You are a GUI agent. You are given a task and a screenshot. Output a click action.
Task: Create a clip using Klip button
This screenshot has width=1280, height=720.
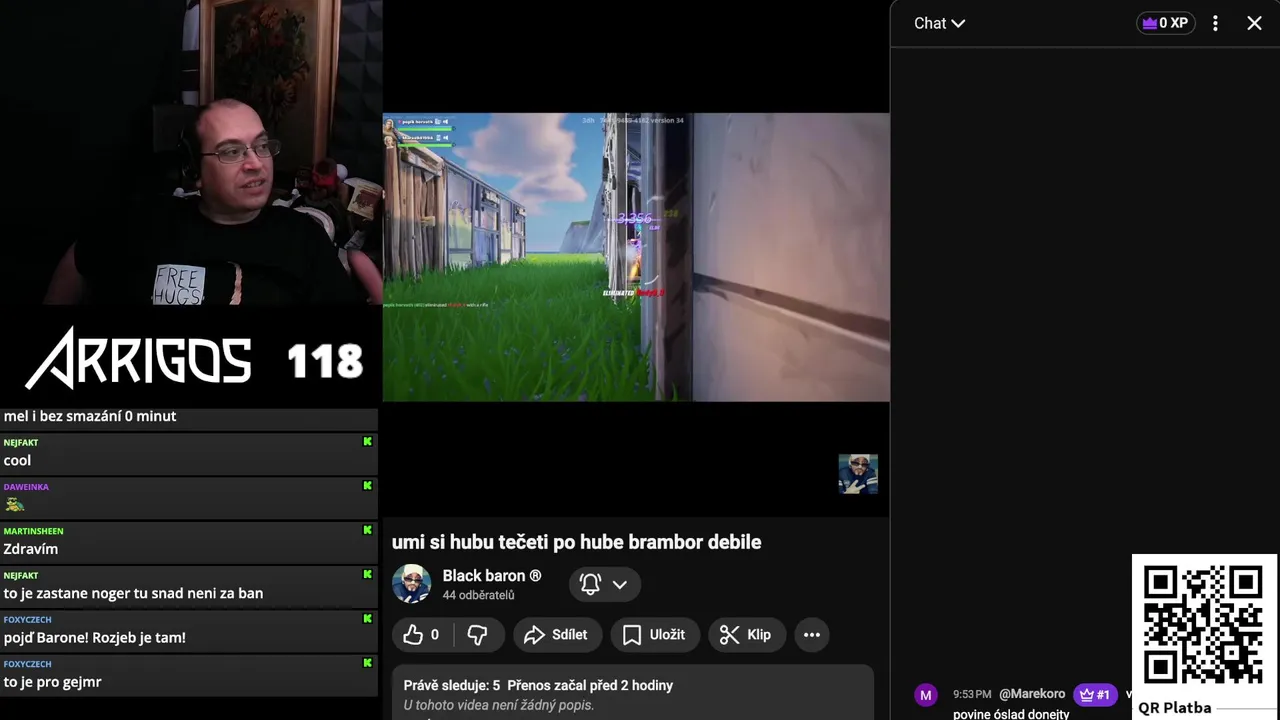point(746,634)
